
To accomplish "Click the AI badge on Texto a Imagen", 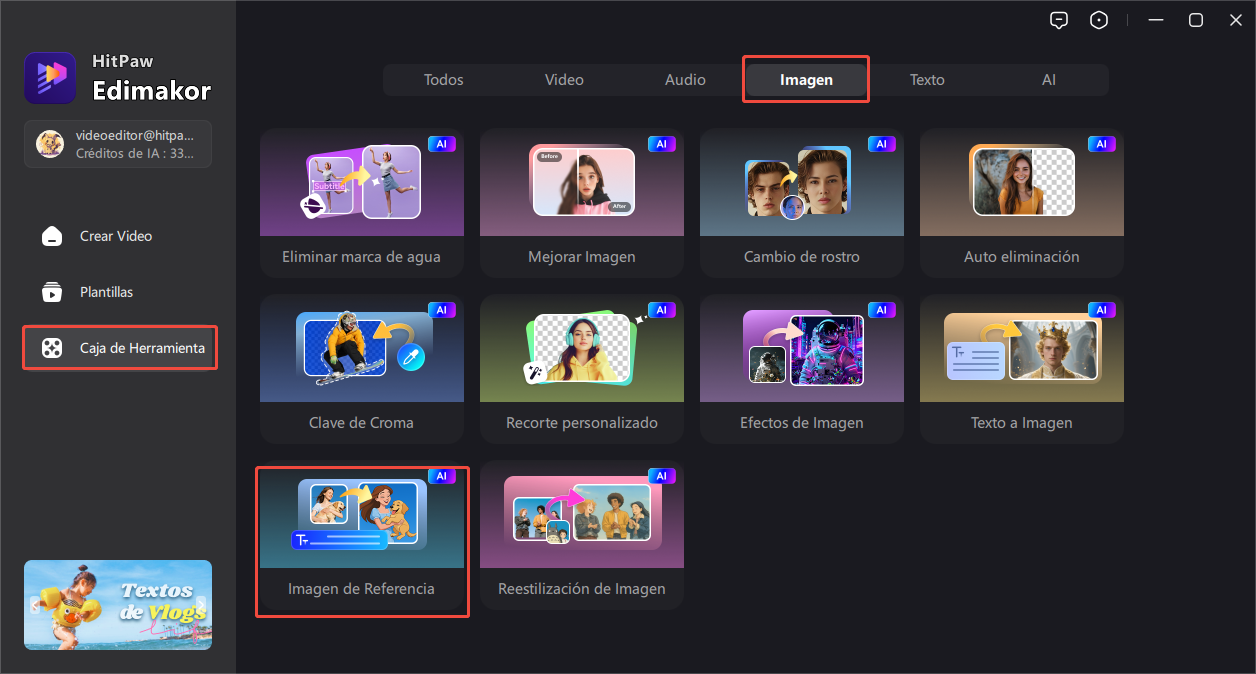I will (1101, 310).
